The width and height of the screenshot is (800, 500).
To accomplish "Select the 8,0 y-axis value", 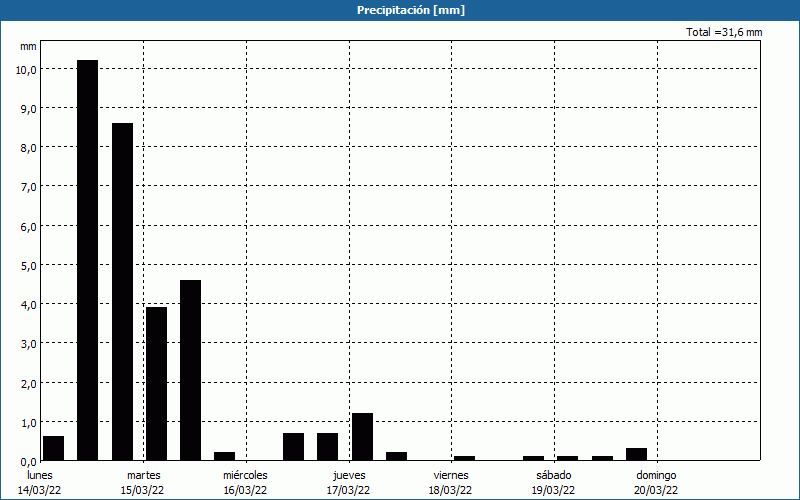I will click(x=29, y=148).
